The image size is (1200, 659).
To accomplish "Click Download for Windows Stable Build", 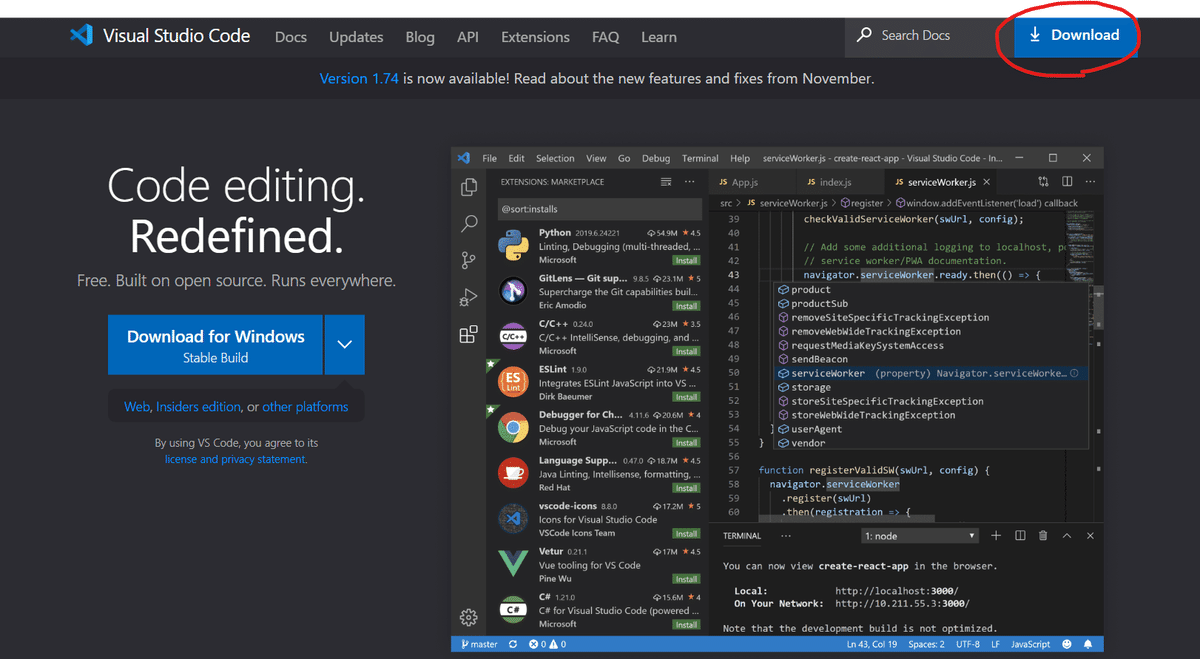I will [x=215, y=345].
